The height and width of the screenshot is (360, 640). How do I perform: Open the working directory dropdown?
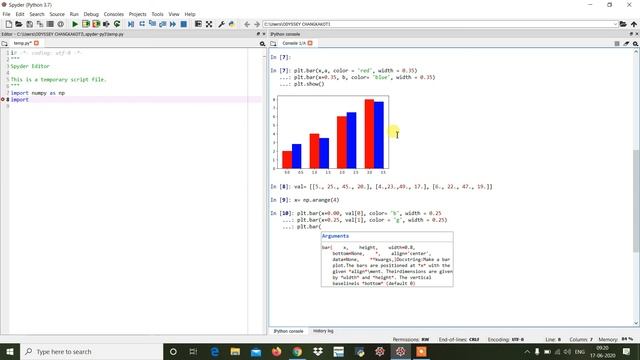pyautogui.click(x=615, y=24)
